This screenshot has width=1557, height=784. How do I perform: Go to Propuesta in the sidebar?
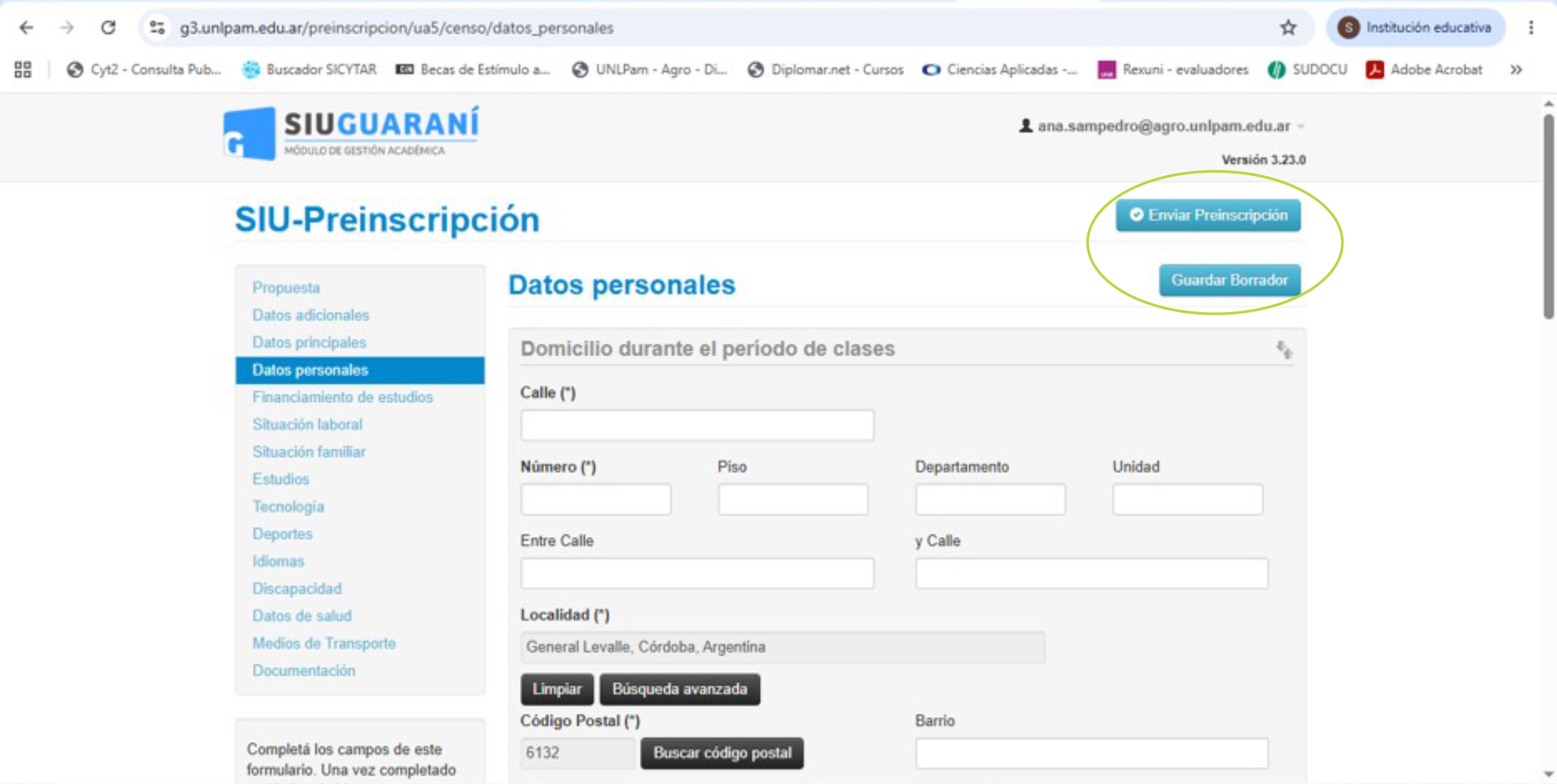tap(286, 288)
